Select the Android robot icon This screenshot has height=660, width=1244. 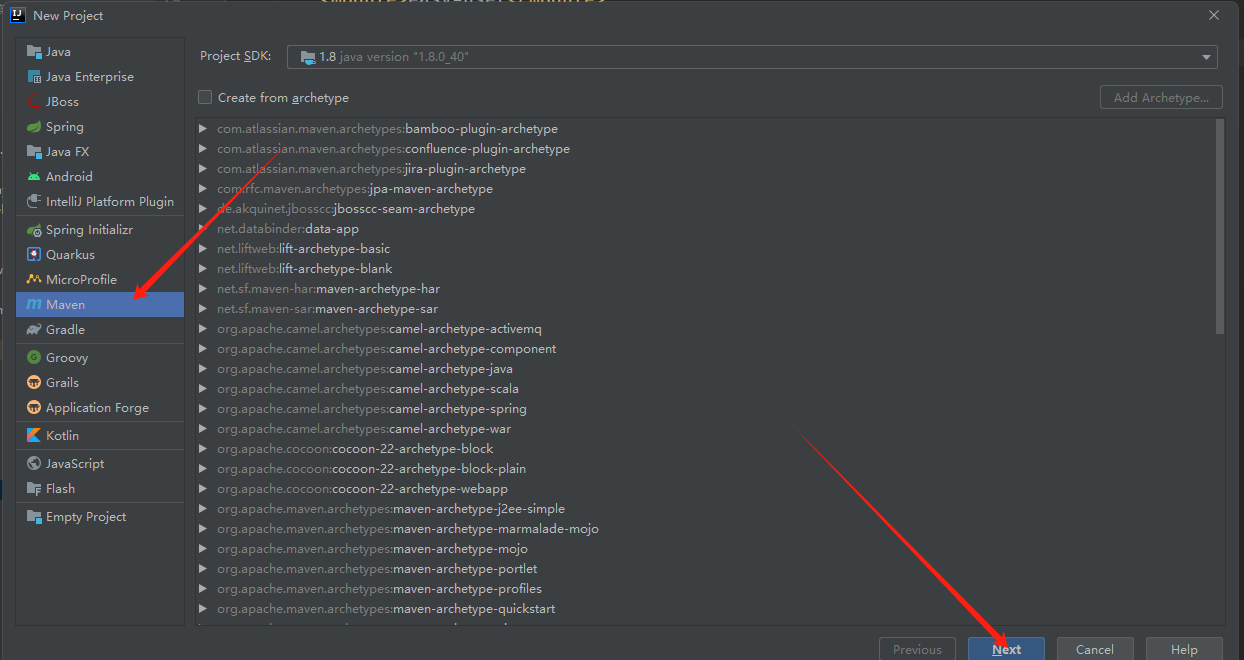(x=34, y=177)
